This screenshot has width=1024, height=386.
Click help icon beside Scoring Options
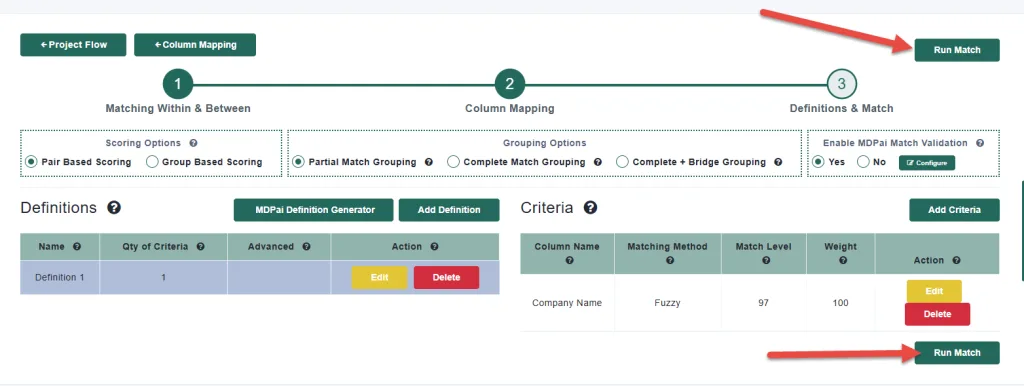tap(193, 143)
